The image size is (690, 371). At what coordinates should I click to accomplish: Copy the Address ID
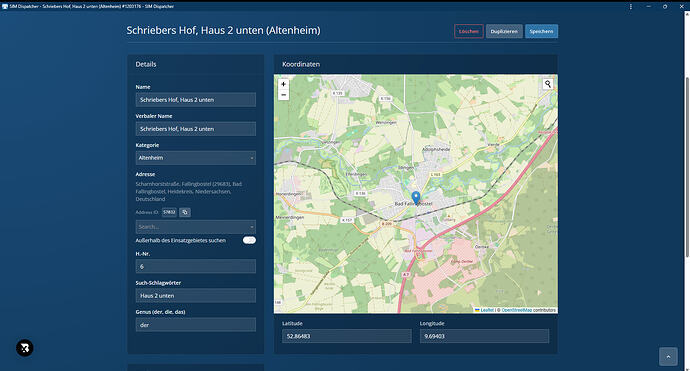(x=185, y=212)
